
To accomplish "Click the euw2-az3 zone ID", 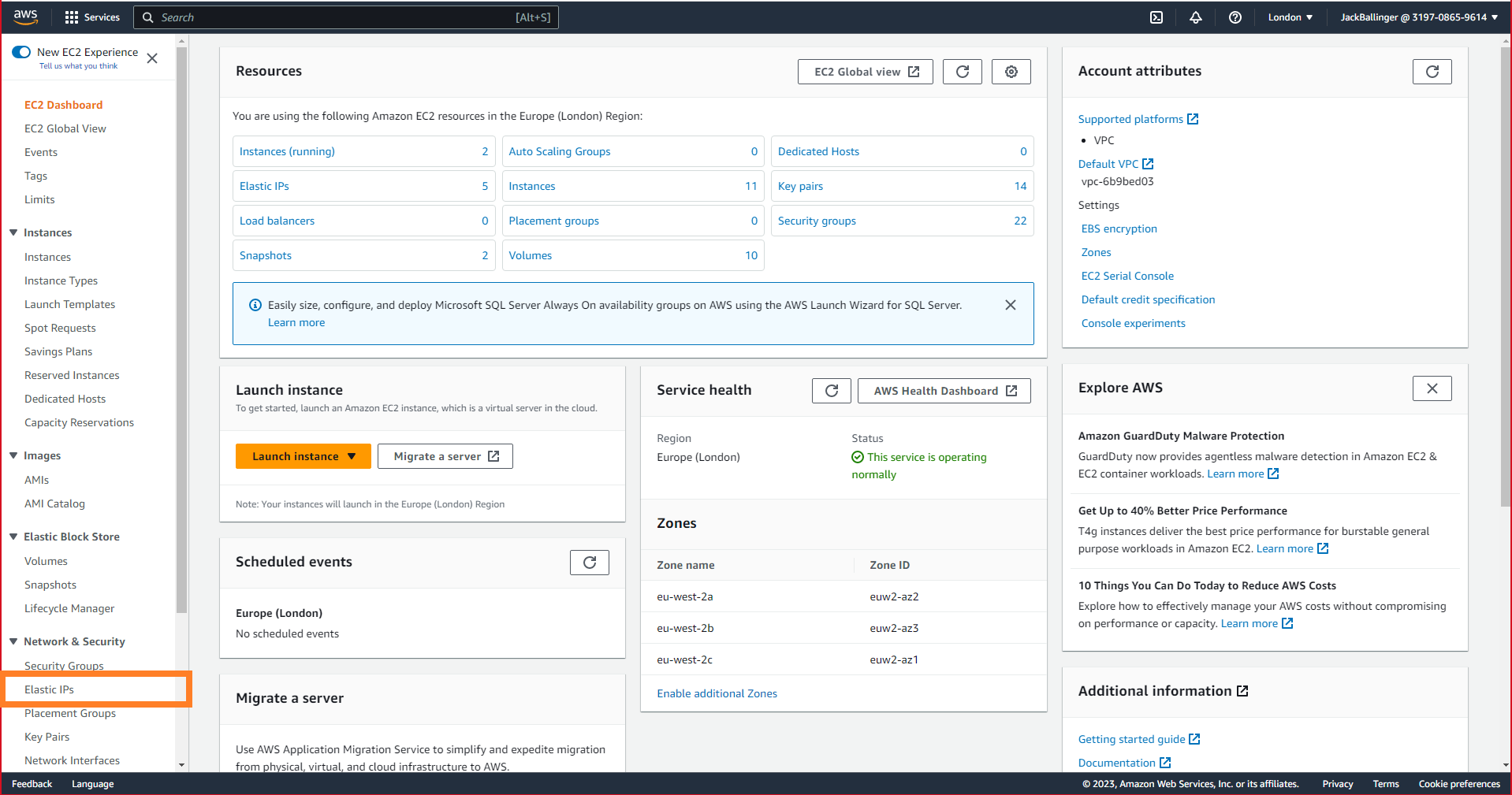I will [894, 628].
